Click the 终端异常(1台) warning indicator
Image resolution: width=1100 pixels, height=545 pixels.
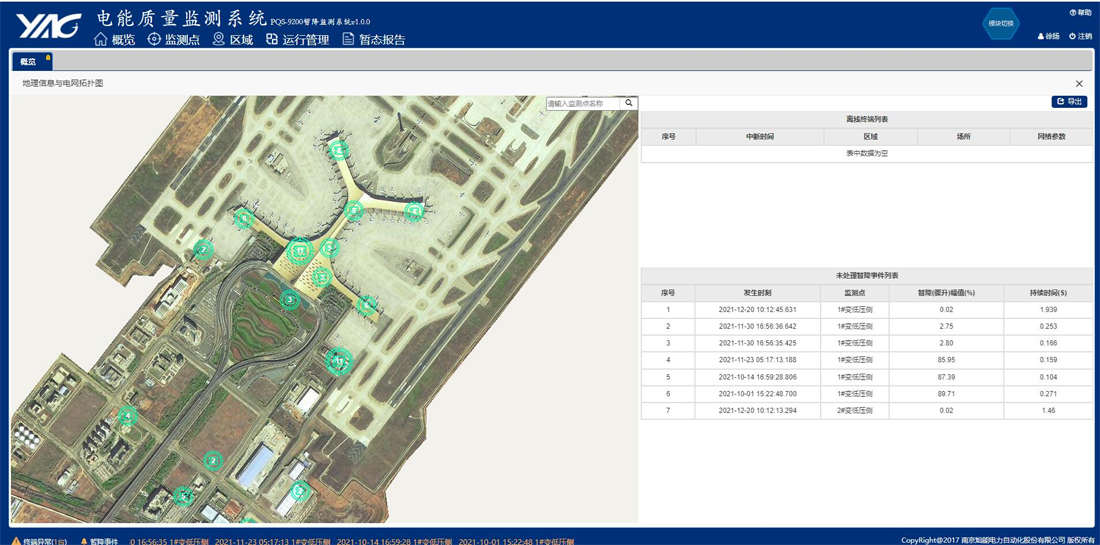pos(39,541)
